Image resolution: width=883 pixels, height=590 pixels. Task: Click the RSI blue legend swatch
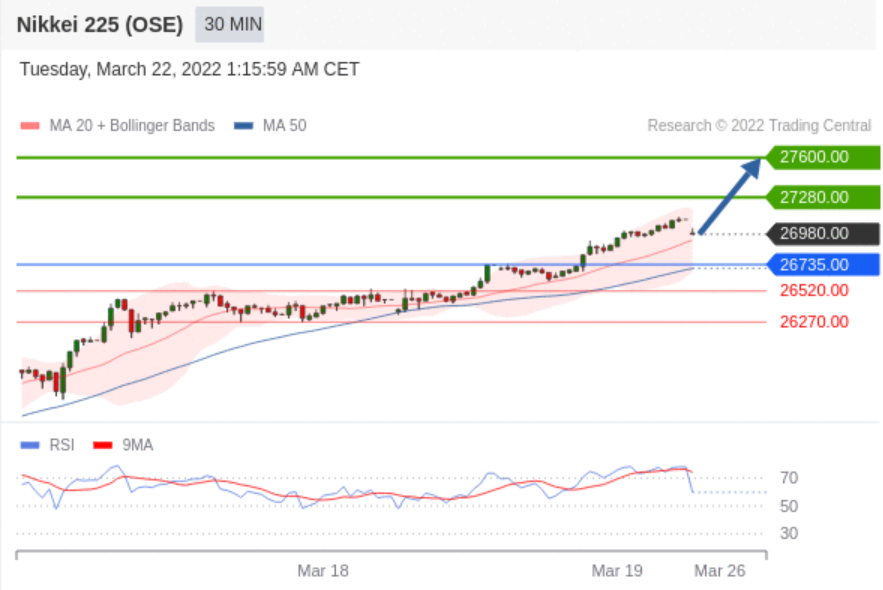point(30,445)
